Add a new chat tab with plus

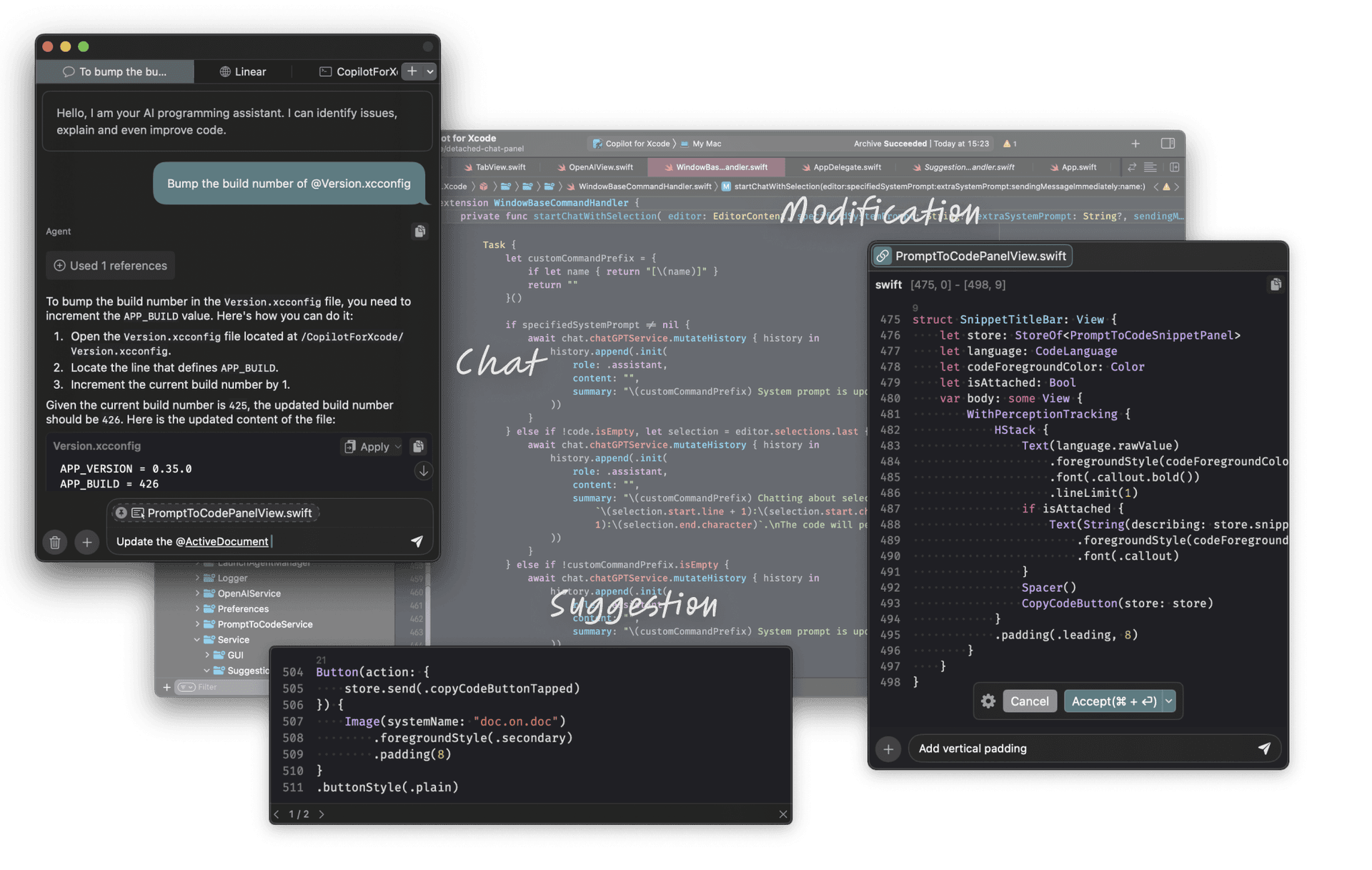click(x=412, y=71)
